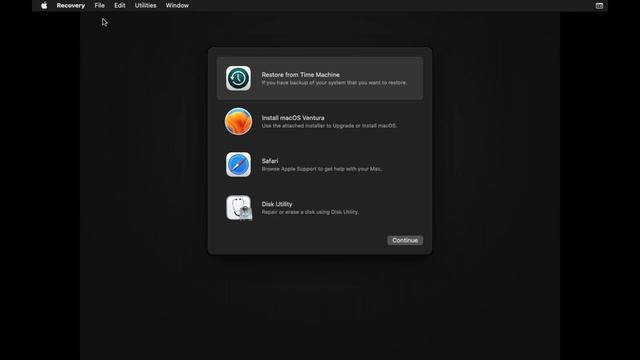Screen dimensions: 640x360
Task: Click the macOS Ventura installer icon
Action: (x=238, y=122)
